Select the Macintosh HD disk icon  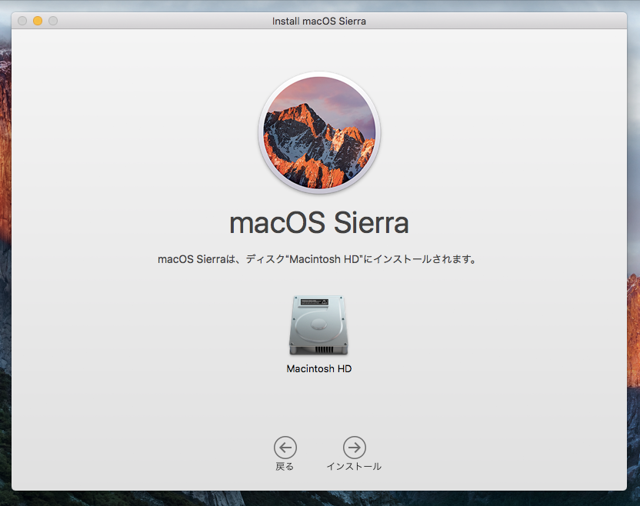point(319,325)
